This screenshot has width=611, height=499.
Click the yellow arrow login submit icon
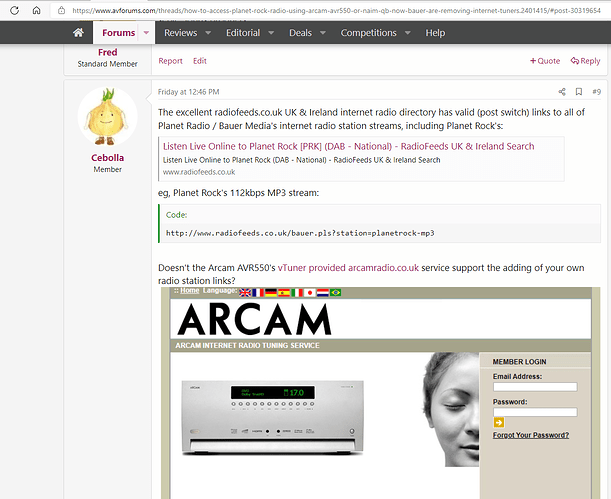click(498, 423)
